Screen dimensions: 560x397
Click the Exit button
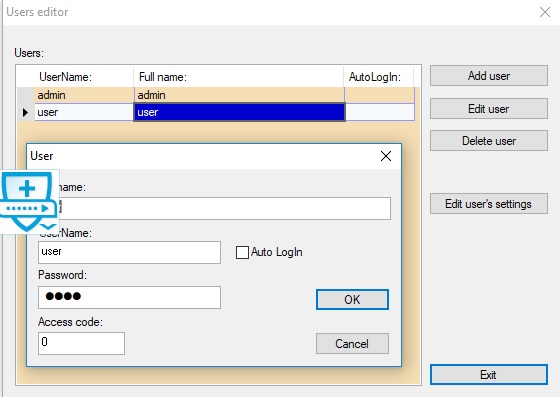pyautogui.click(x=489, y=375)
